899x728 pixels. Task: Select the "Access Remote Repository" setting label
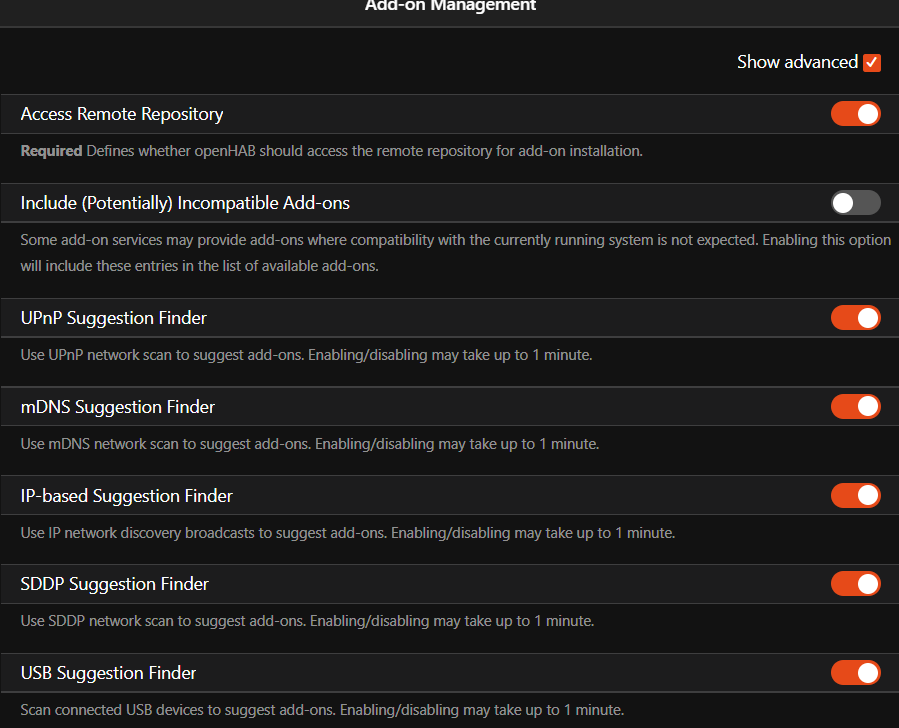point(122,114)
